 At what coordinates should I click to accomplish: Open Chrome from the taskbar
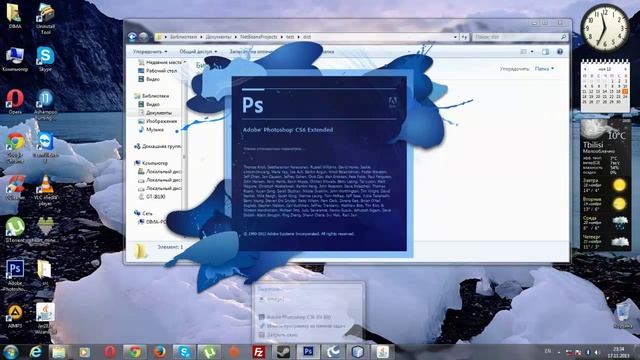pyautogui.click(x=134, y=352)
